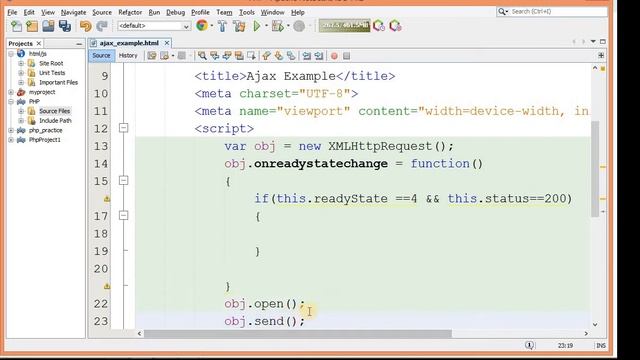Collapse the code fold at line 12

(123, 128)
